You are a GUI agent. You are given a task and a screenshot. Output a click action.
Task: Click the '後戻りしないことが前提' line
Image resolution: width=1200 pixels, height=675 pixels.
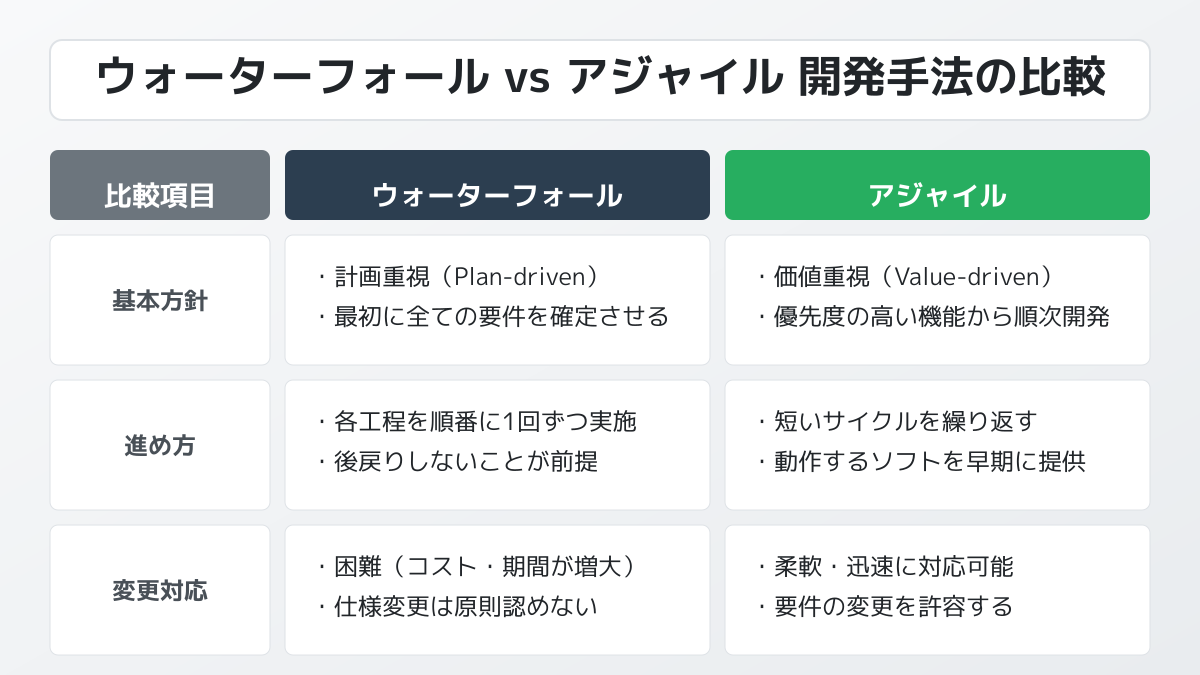pyautogui.click(x=463, y=462)
